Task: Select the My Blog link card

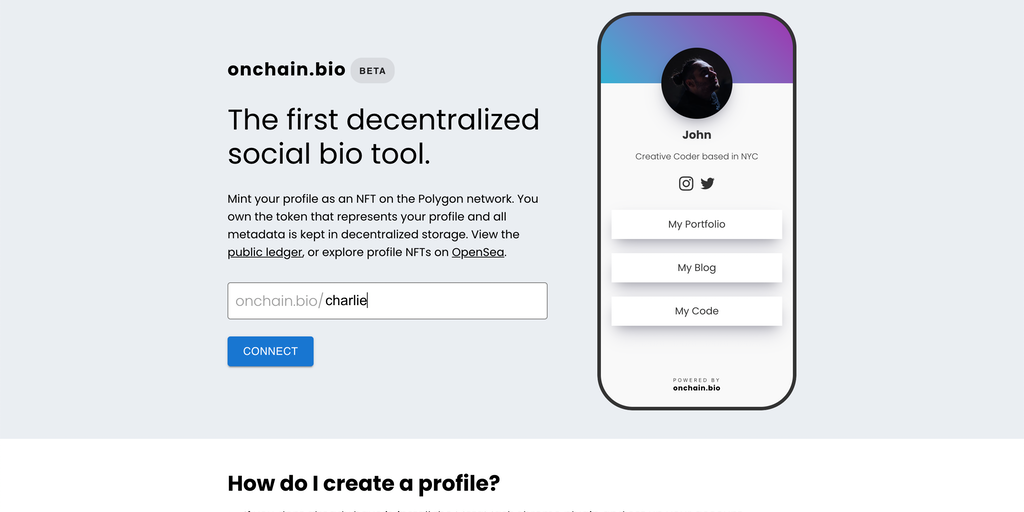Action: 697,268
